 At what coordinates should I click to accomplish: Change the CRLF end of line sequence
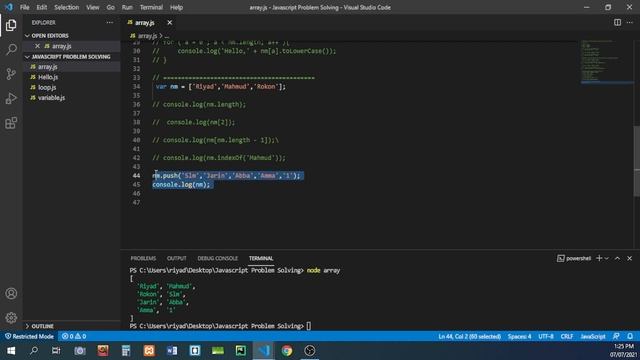pyautogui.click(x=567, y=336)
